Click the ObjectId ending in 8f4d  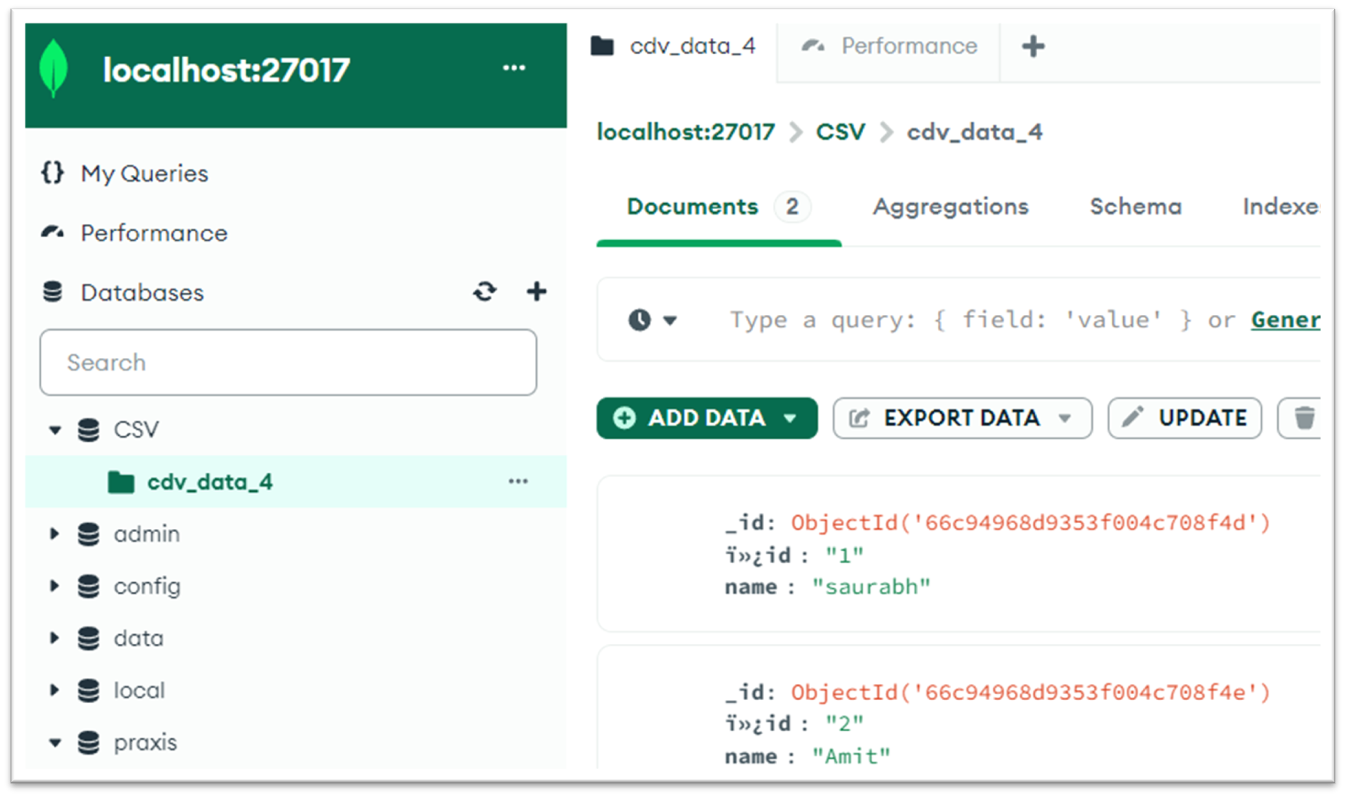pos(1030,523)
